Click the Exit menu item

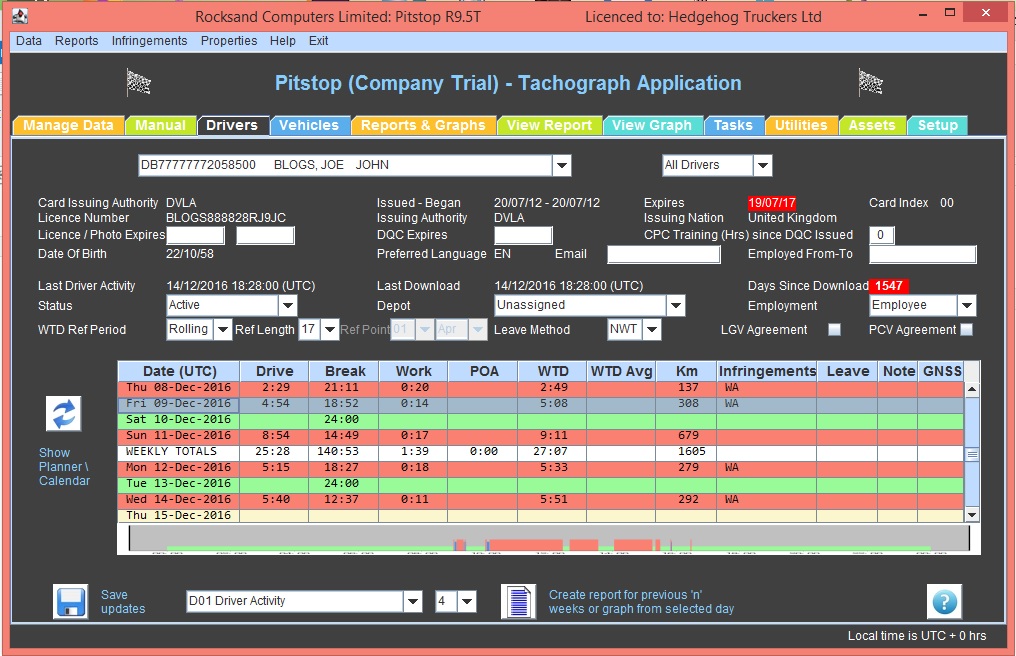tap(318, 41)
